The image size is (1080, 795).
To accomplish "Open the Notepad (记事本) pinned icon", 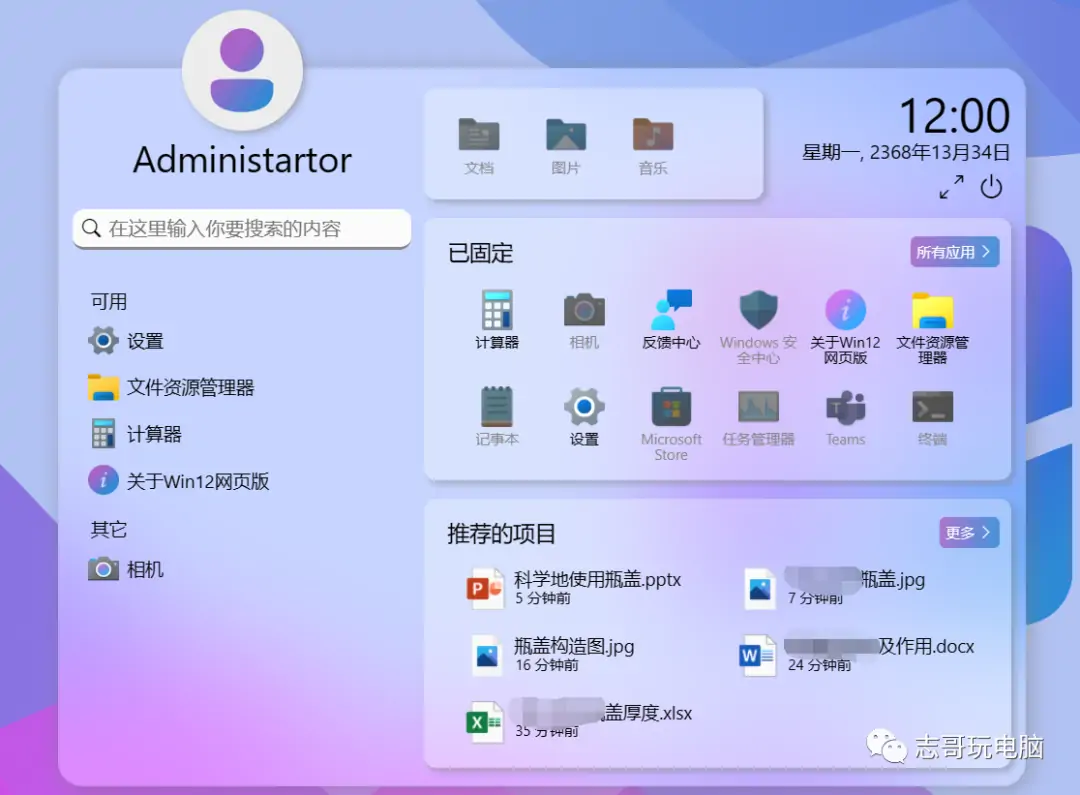I will [497, 409].
